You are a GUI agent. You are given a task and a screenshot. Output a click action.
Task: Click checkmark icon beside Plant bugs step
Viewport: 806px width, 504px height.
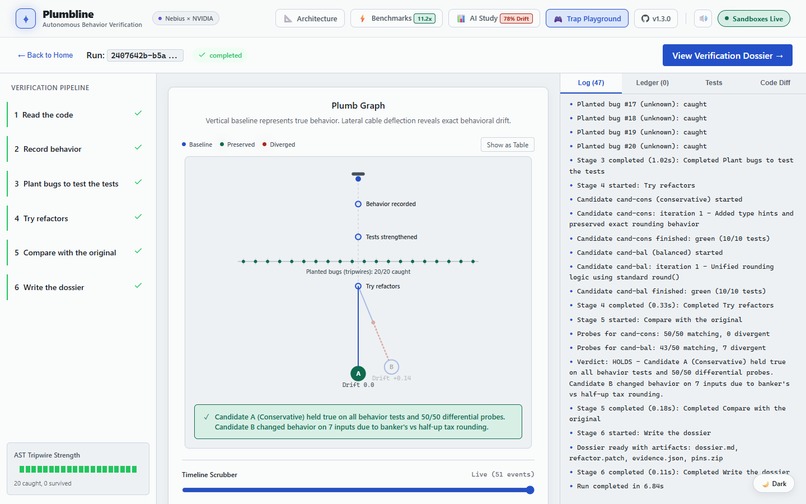[138, 182]
